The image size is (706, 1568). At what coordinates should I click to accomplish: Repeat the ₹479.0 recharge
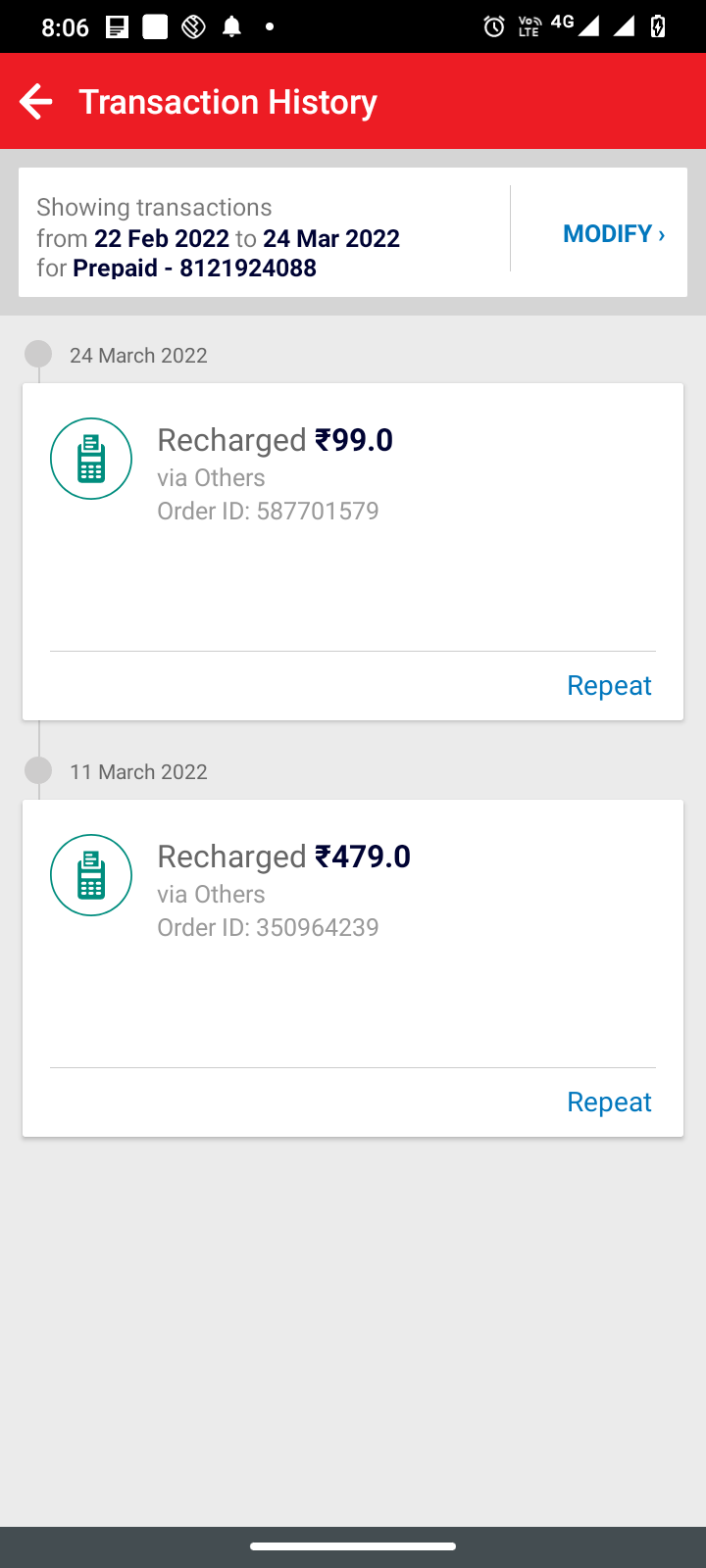(609, 1102)
